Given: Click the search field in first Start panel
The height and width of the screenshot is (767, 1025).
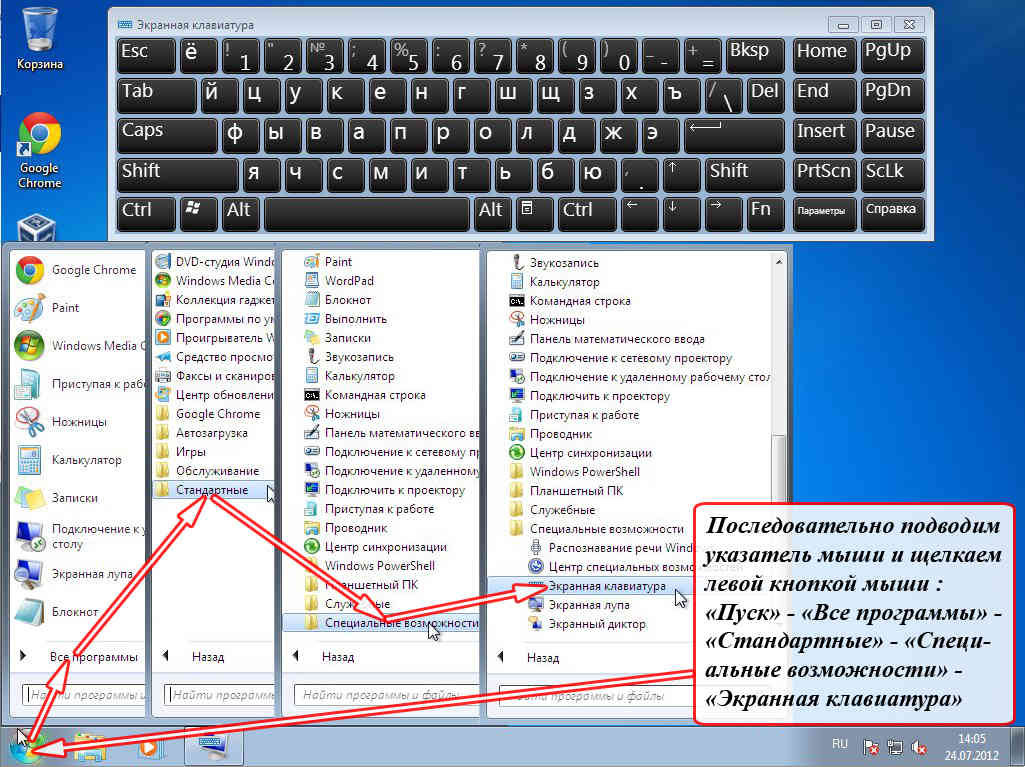Looking at the screenshot, I should [x=84, y=695].
